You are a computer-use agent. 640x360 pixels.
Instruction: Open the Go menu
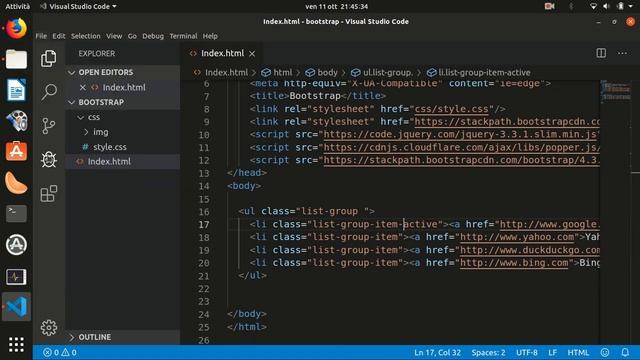point(132,36)
